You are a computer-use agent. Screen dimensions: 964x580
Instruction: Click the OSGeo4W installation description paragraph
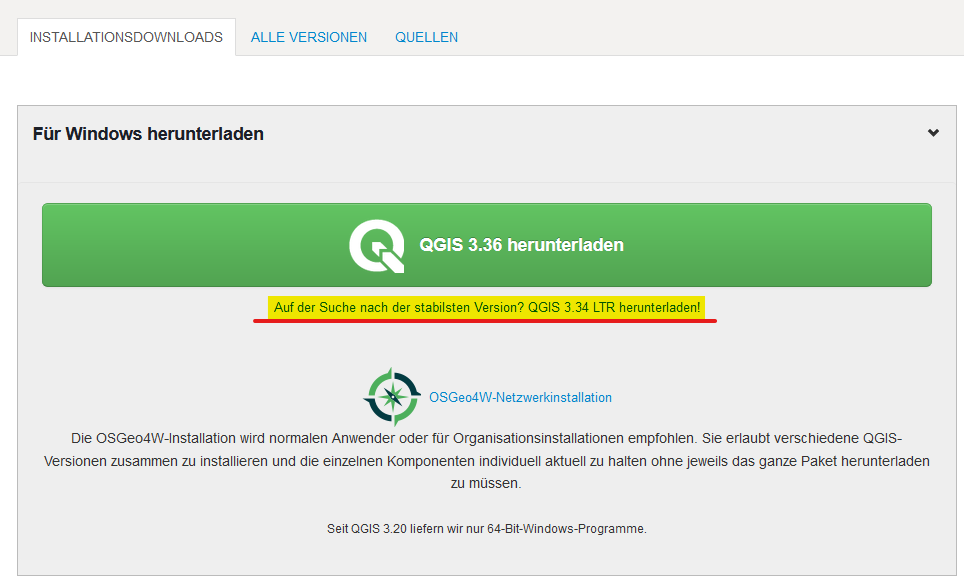coord(486,461)
